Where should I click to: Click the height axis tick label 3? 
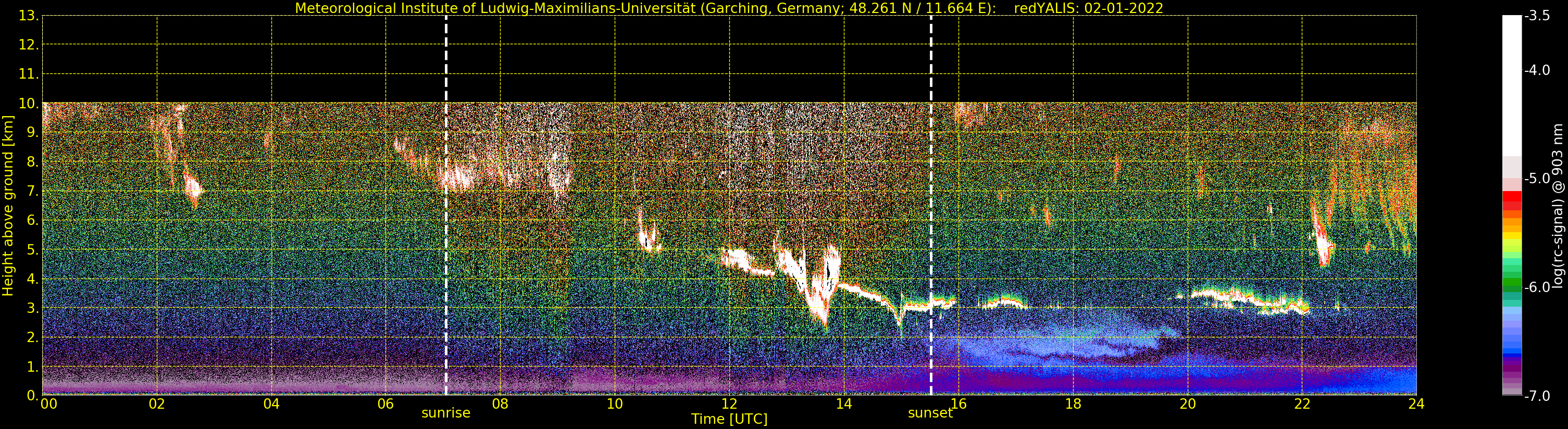point(32,309)
